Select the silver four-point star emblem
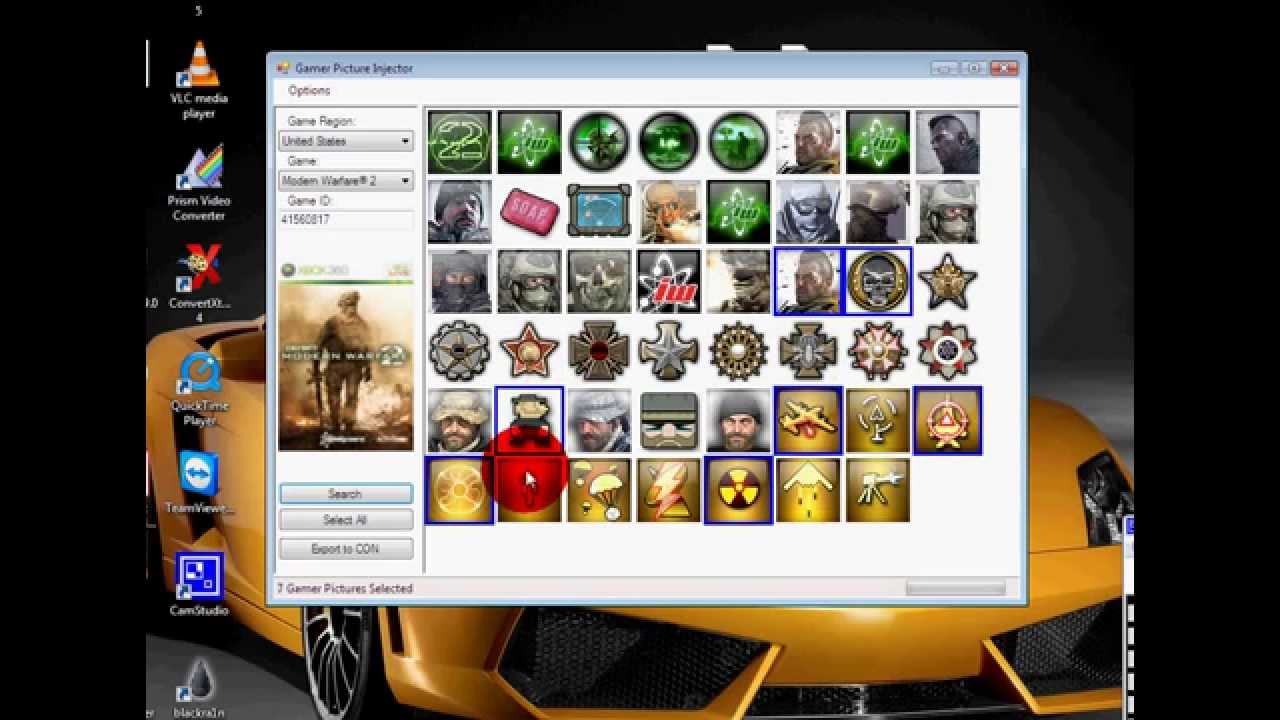 point(669,352)
